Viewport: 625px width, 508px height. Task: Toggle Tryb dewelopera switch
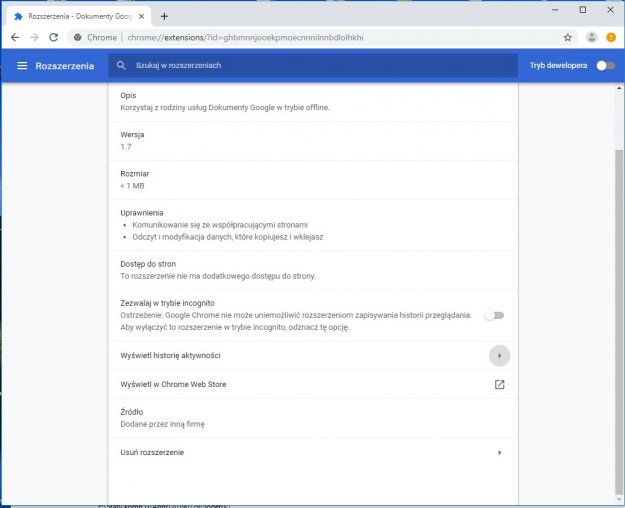pos(606,65)
